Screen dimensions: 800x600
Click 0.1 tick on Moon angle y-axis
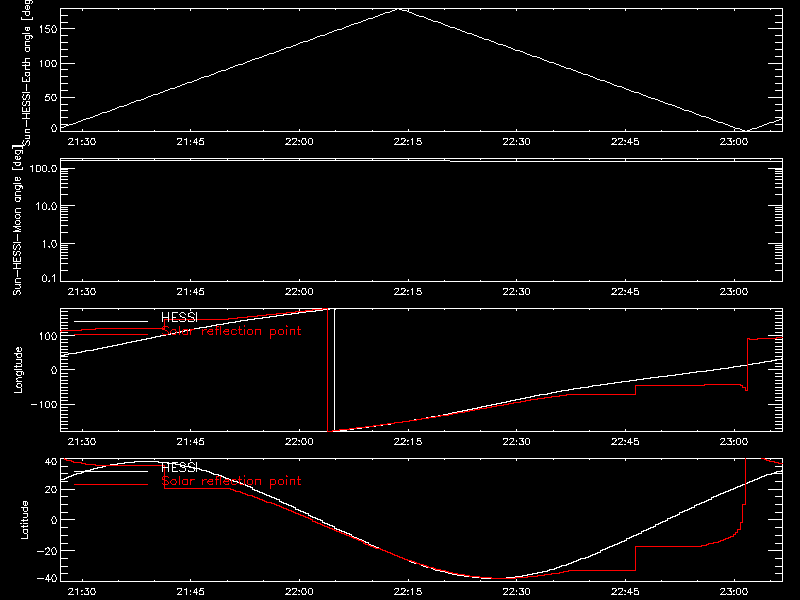click(49, 278)
